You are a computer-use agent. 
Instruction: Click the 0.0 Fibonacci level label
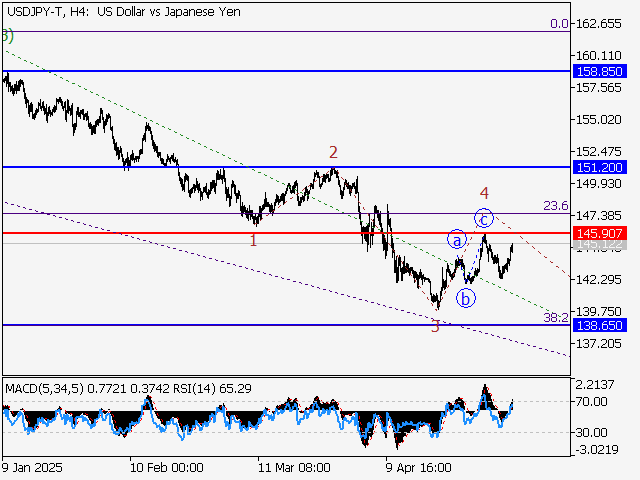click(x=558, y=23)
